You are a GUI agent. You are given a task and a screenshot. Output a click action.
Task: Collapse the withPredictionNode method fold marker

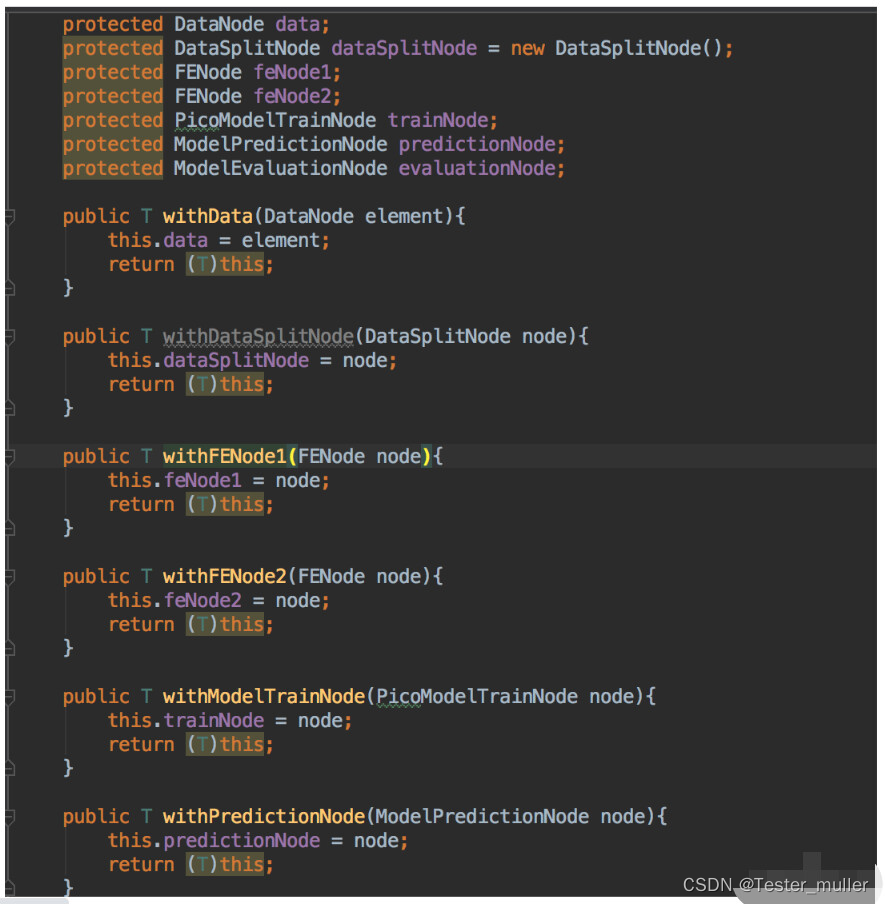click(9, 816)
